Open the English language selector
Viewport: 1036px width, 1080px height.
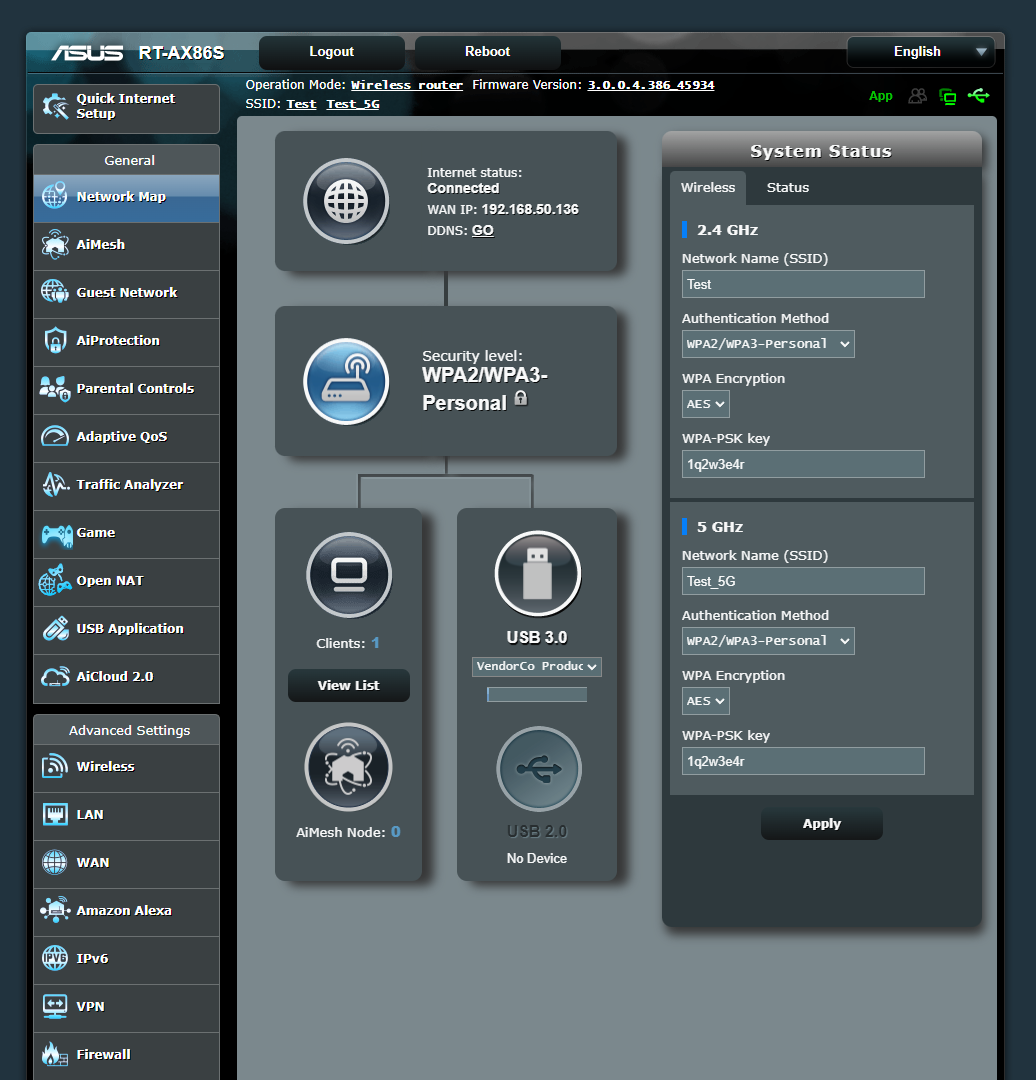pos(919,51)
